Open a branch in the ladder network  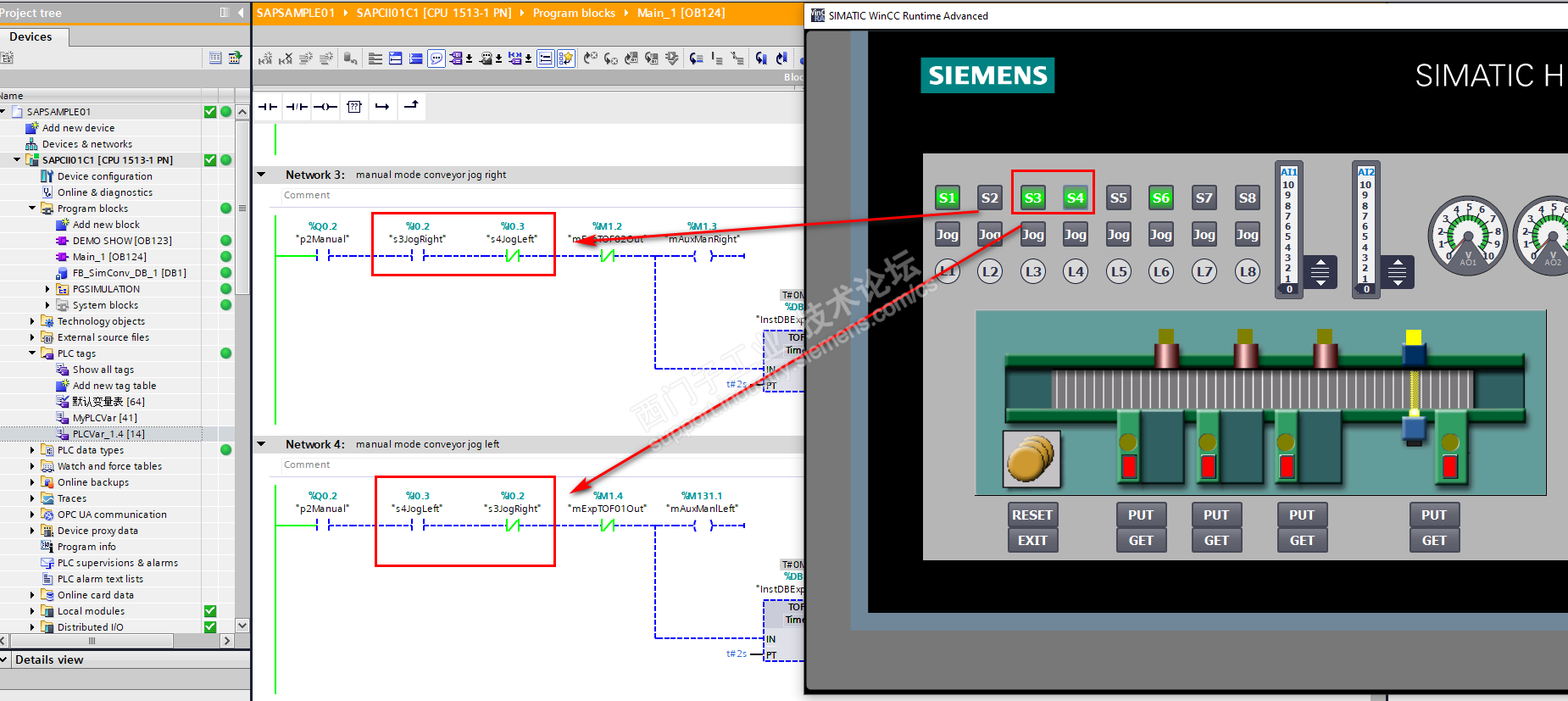[382, 107]
